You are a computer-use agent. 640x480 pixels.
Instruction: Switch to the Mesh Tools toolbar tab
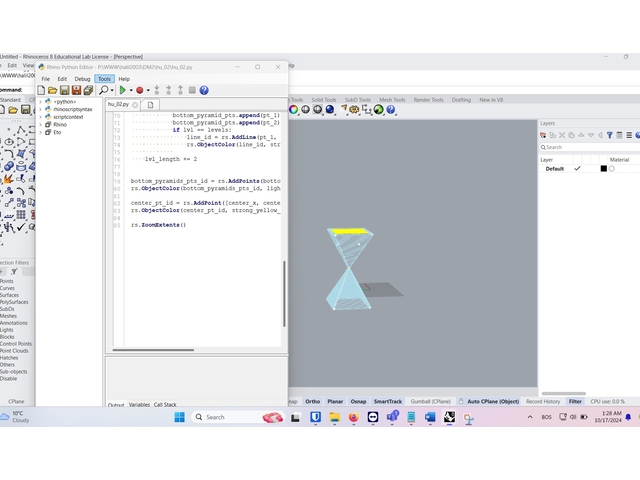click(391, 100)
